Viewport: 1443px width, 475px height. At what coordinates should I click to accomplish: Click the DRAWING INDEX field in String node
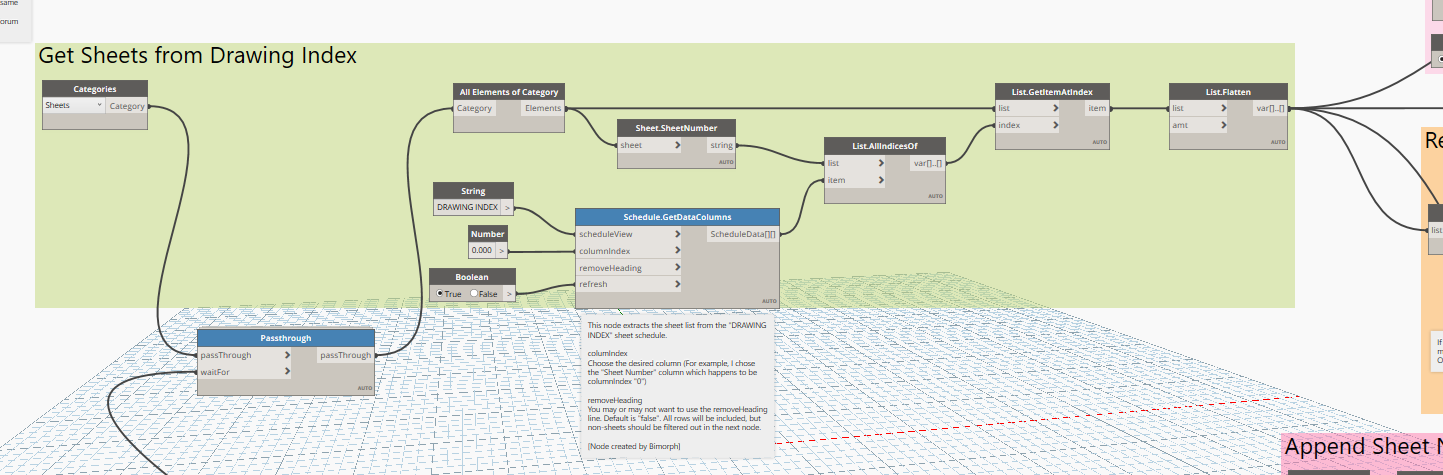click(x=467, y=208)
